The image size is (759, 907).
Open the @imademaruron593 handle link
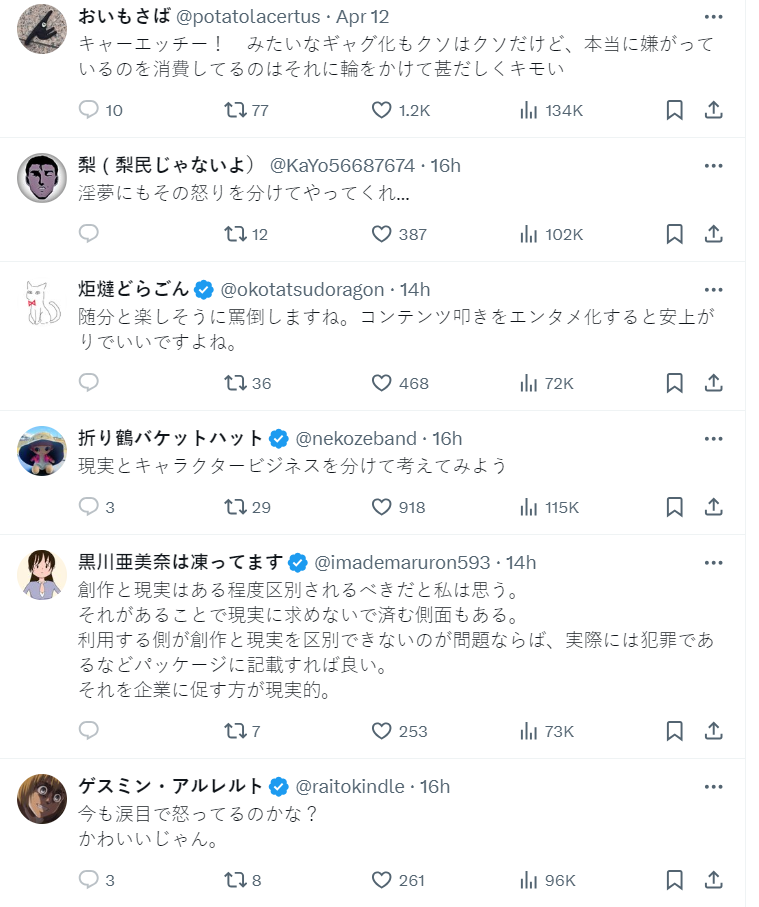tap(402, 562)
